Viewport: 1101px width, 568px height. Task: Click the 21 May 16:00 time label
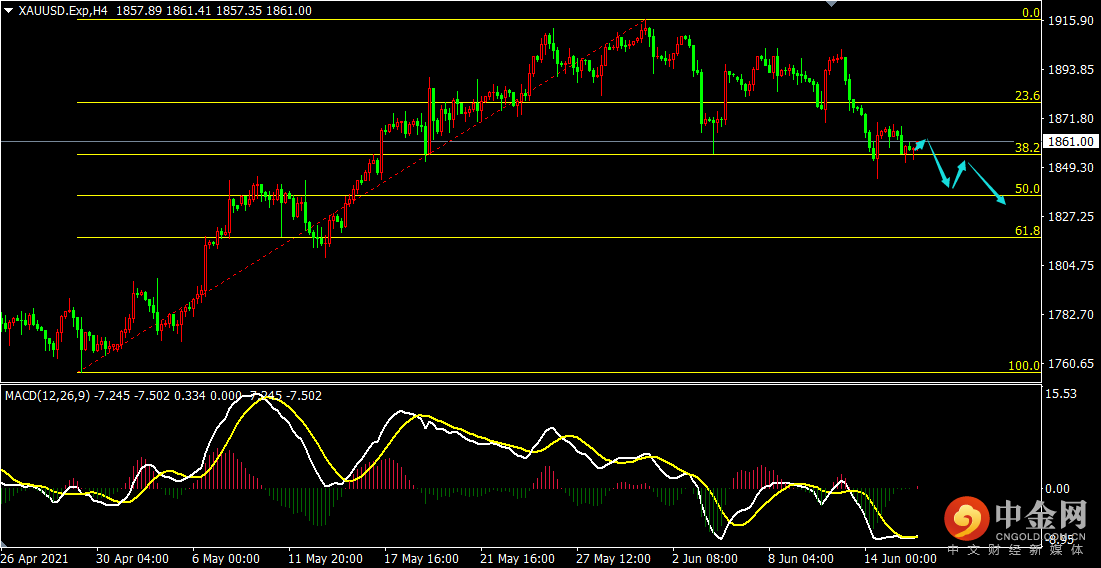click(516, 559)
